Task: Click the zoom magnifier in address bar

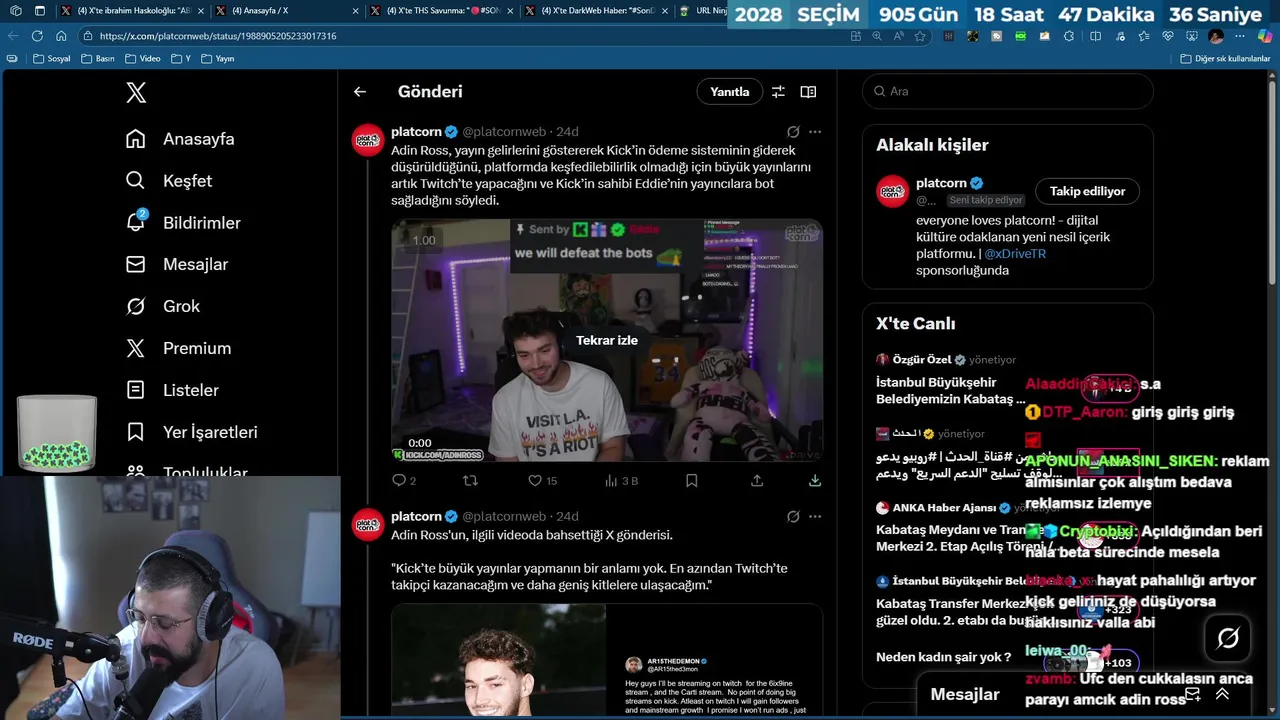Action: click(x=877, y=36)
